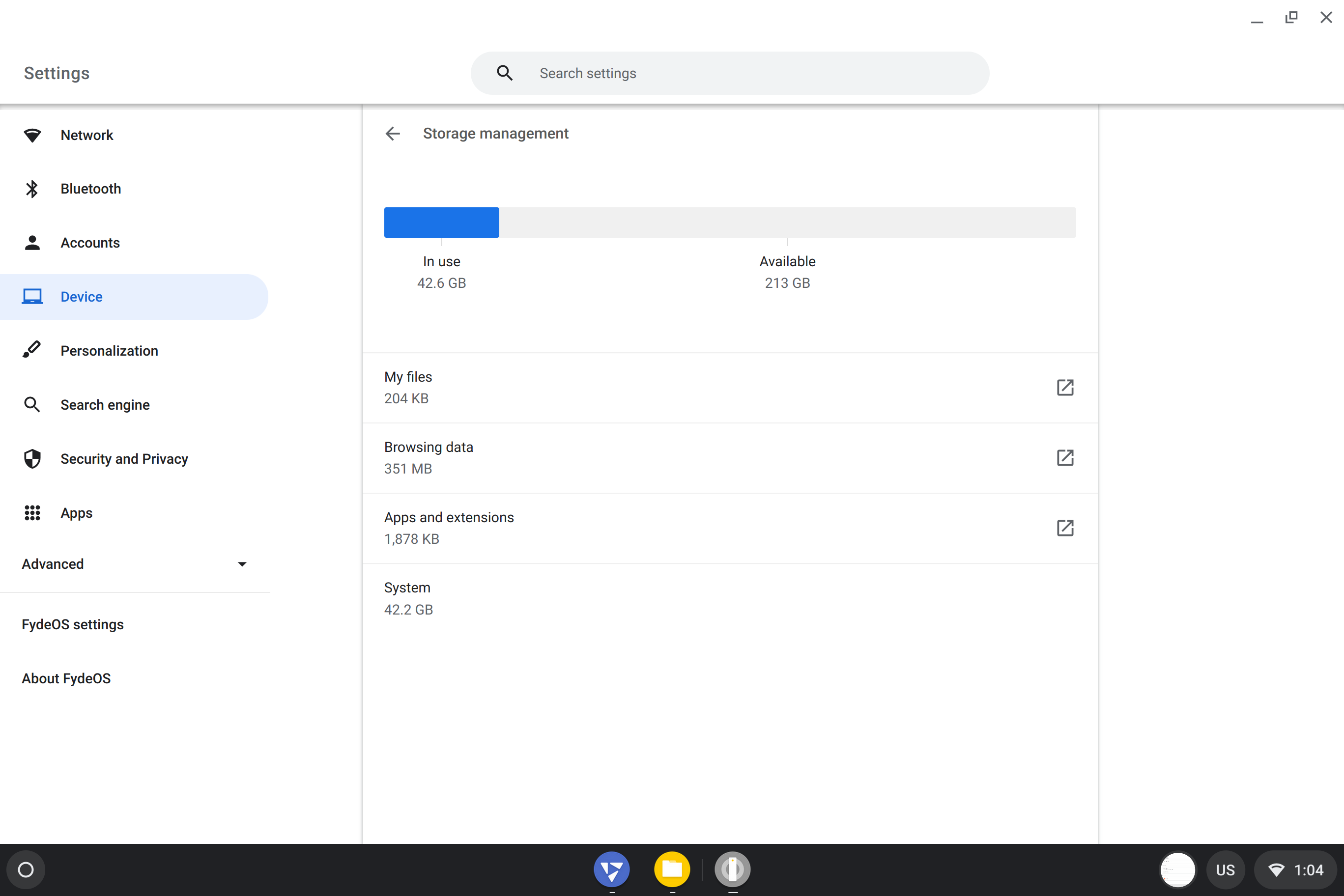Click the search magnifier icon in settings search bar
Screen dimensions: 1344x896
pyautogui.click(x=504, y=73)
